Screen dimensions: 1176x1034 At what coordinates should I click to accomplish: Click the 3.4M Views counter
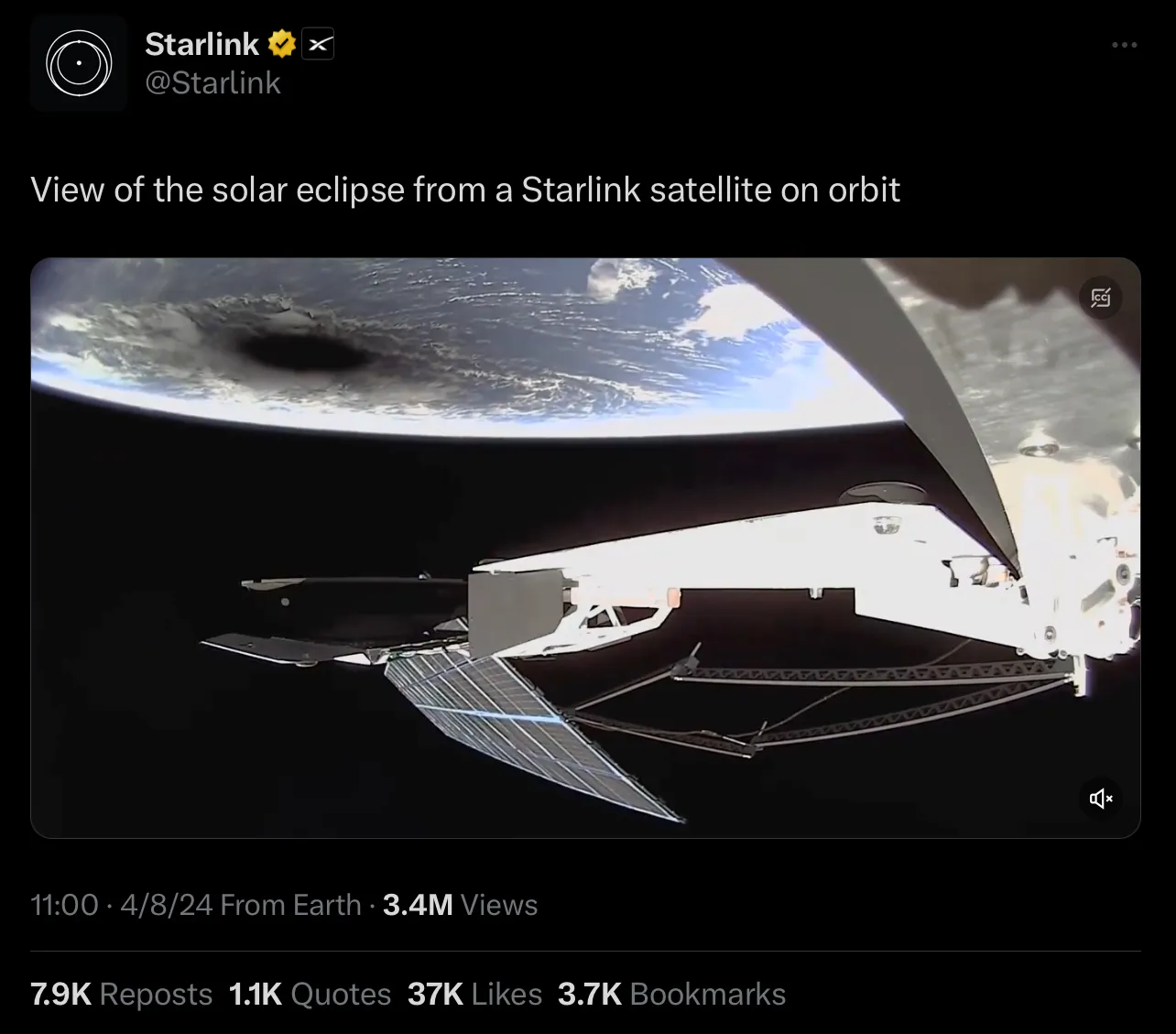(x=460, y=905)
